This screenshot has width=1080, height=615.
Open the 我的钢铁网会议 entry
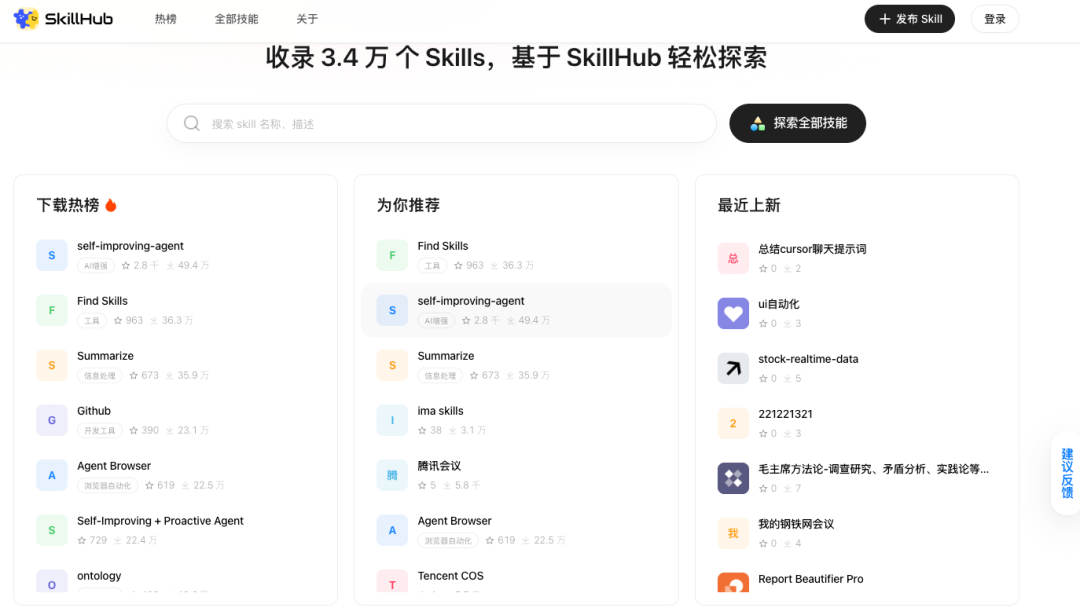[x=796, y=525]
